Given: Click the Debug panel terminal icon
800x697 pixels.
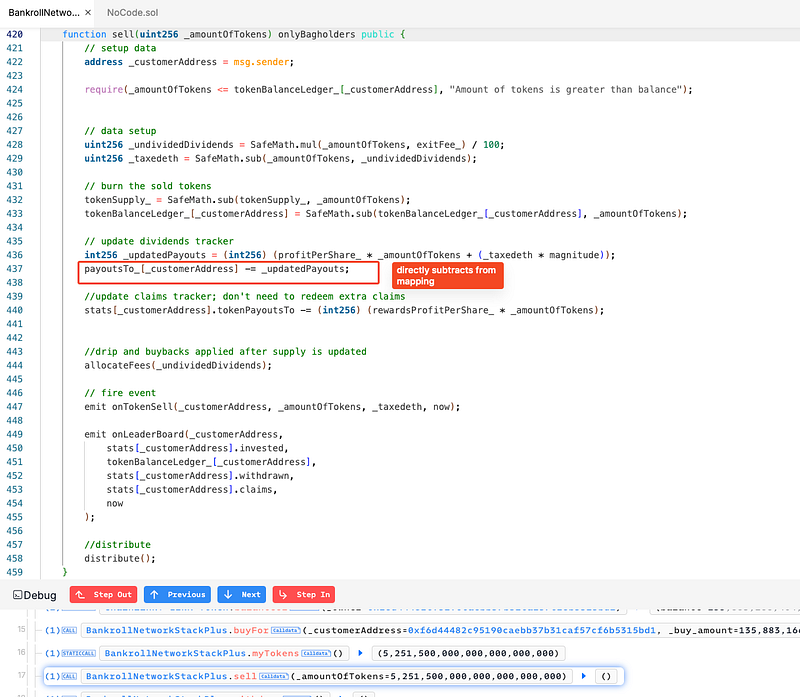Looking at the screenshot, I should coord(18,594).
